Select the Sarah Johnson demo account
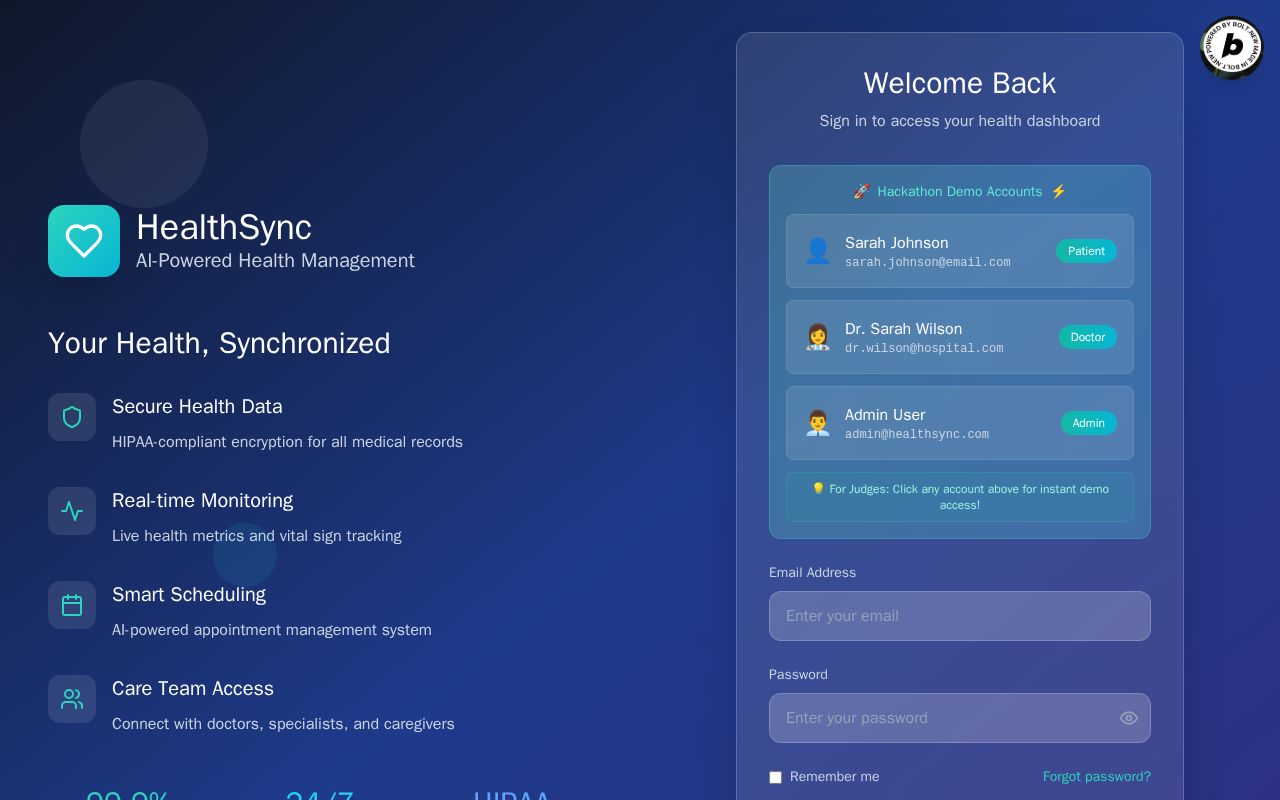 (x=960, y=251)
